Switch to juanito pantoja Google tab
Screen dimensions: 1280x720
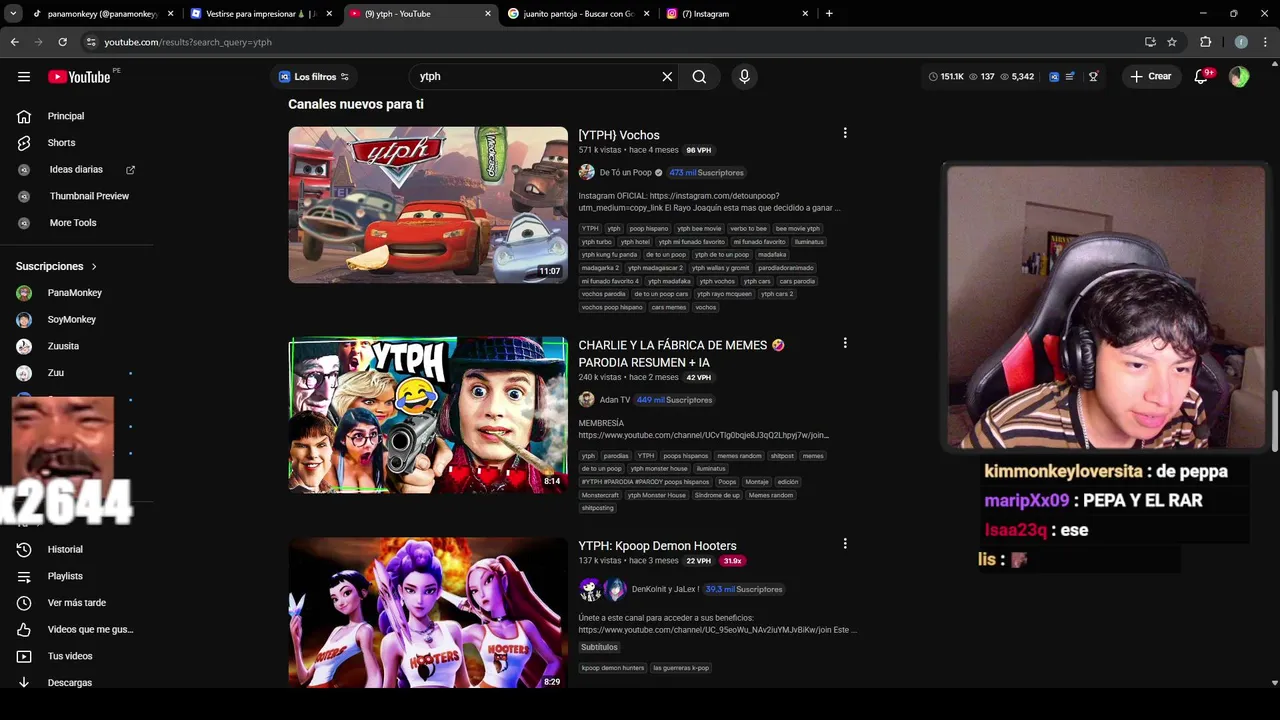click(x=578, y=14)
